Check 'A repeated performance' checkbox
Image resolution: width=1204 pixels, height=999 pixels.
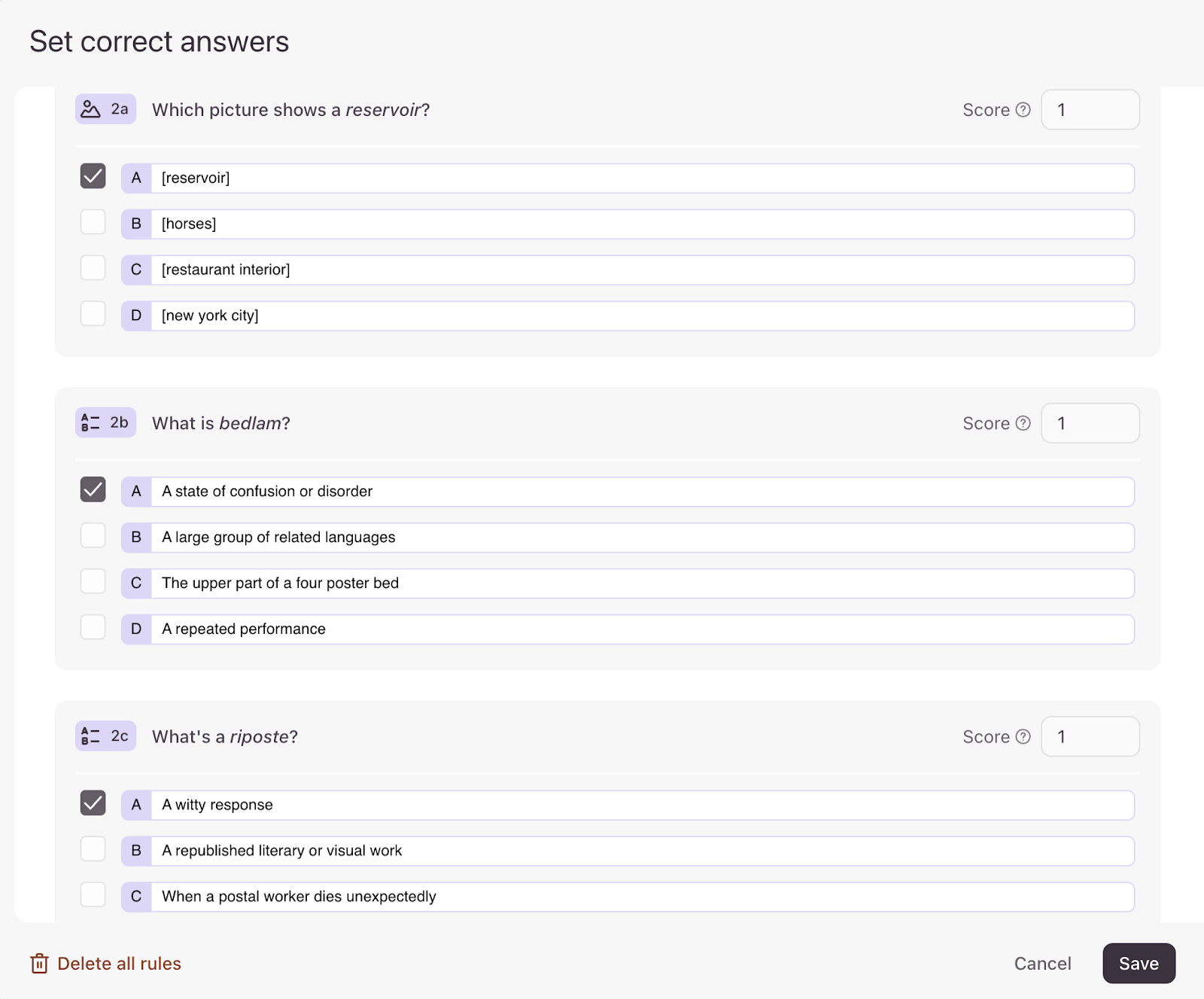[x=93, y=627]
